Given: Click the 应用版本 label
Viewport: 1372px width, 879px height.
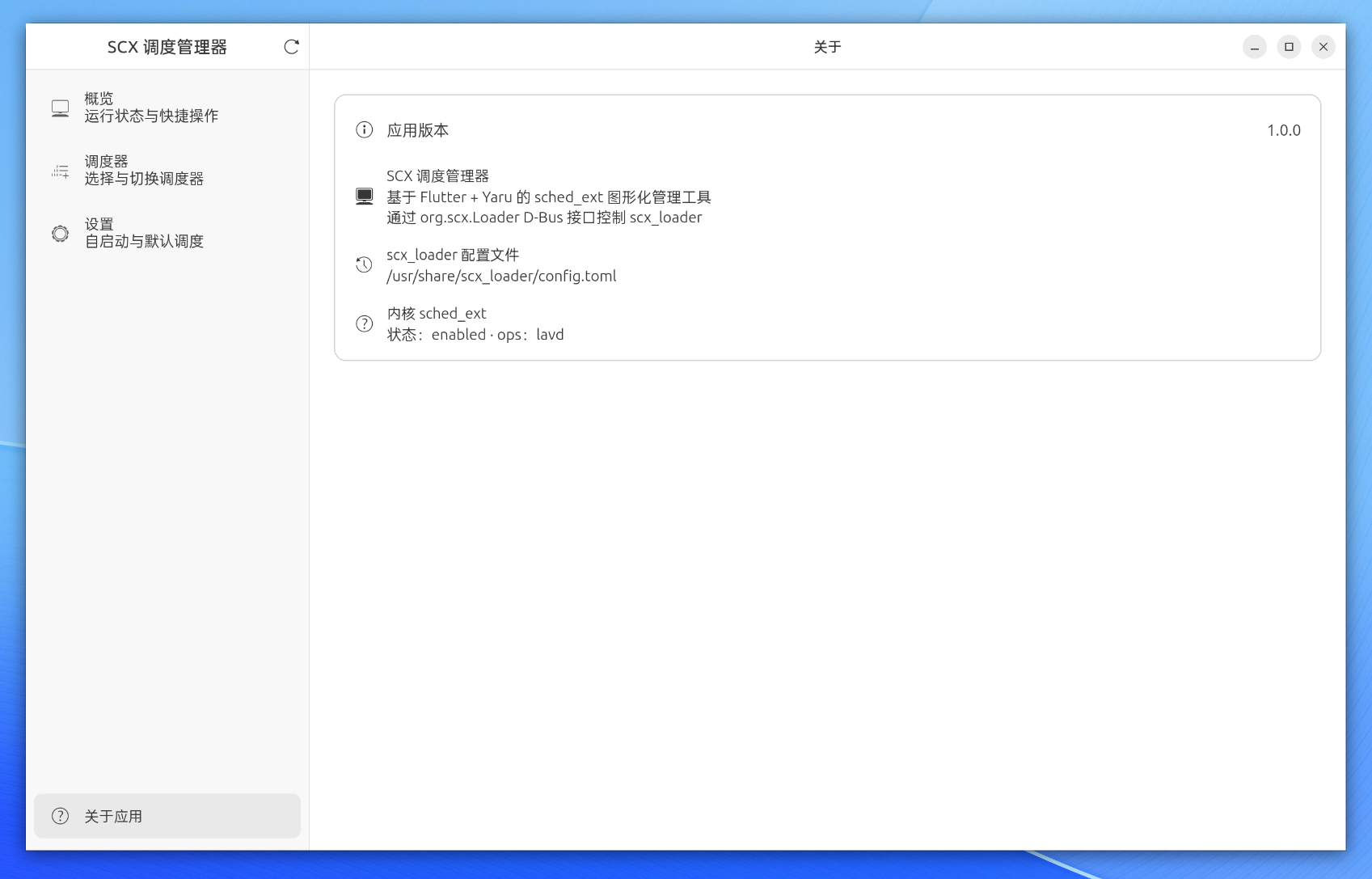Looking at the screenshot, I should point(417,130).
